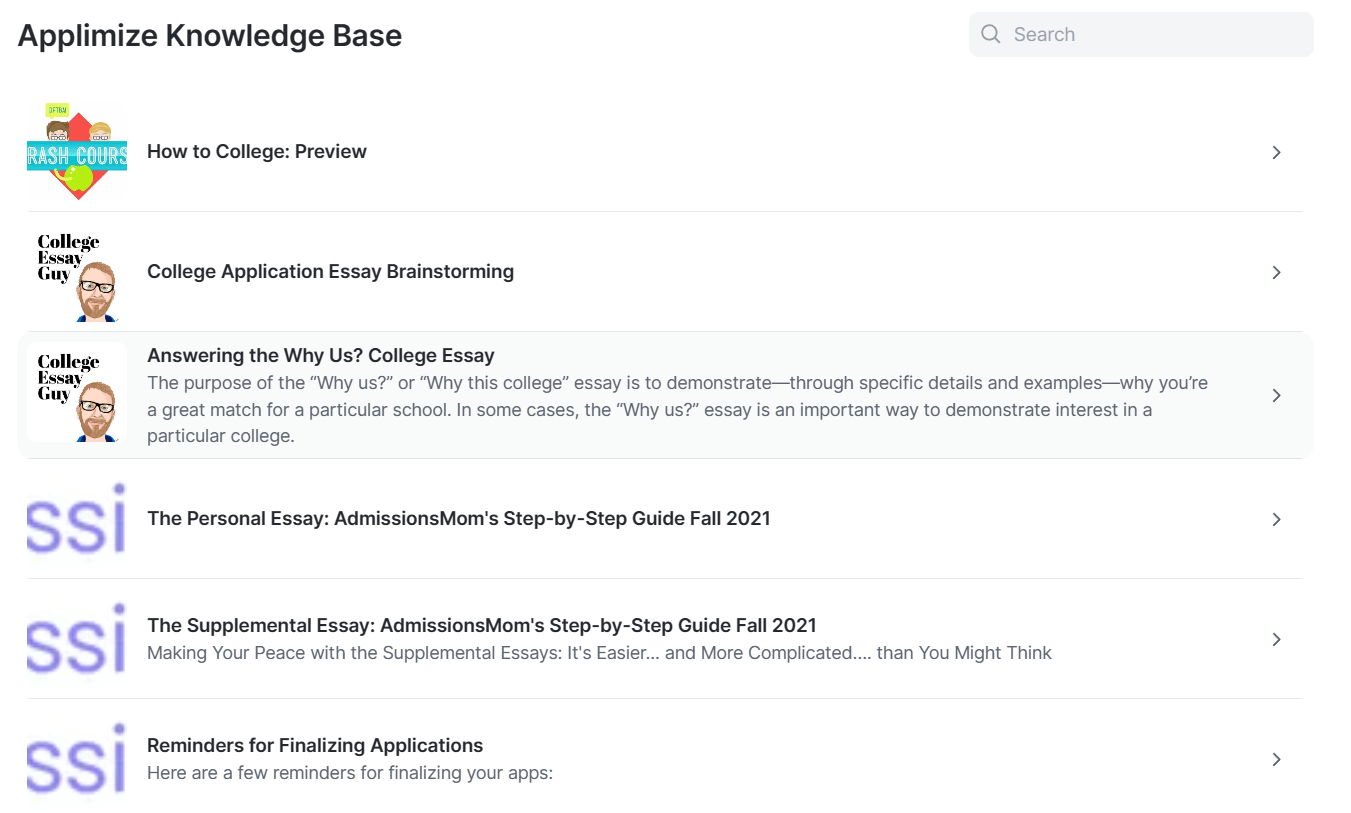Viewport: 1351px width, 813px height.
Task: Open Answering the Why Us? College Essay title
Action: click(x=321, y=355)
